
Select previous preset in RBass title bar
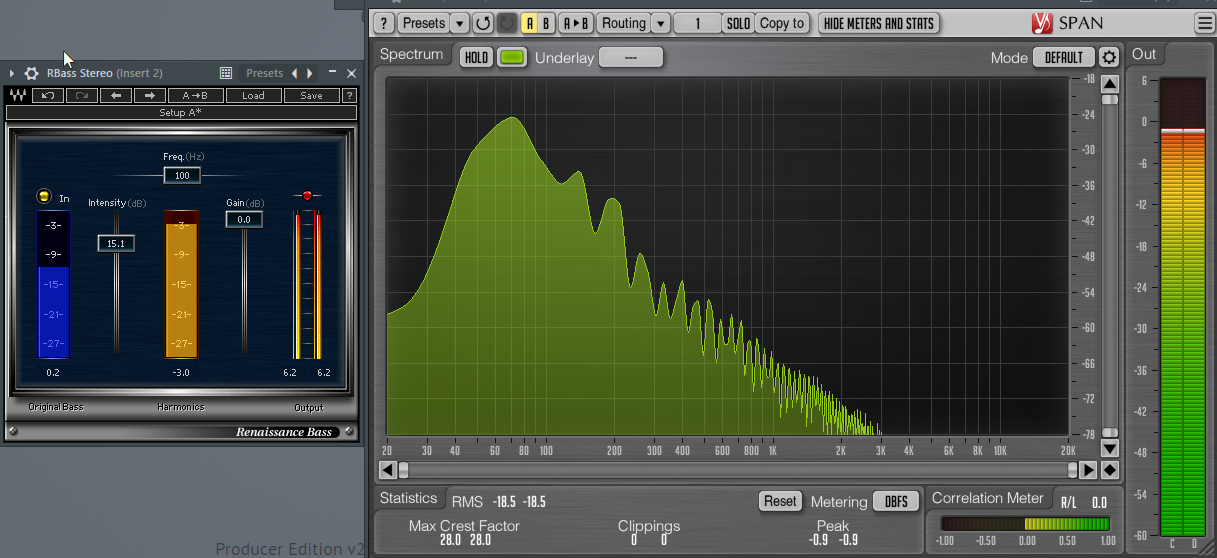294,73
